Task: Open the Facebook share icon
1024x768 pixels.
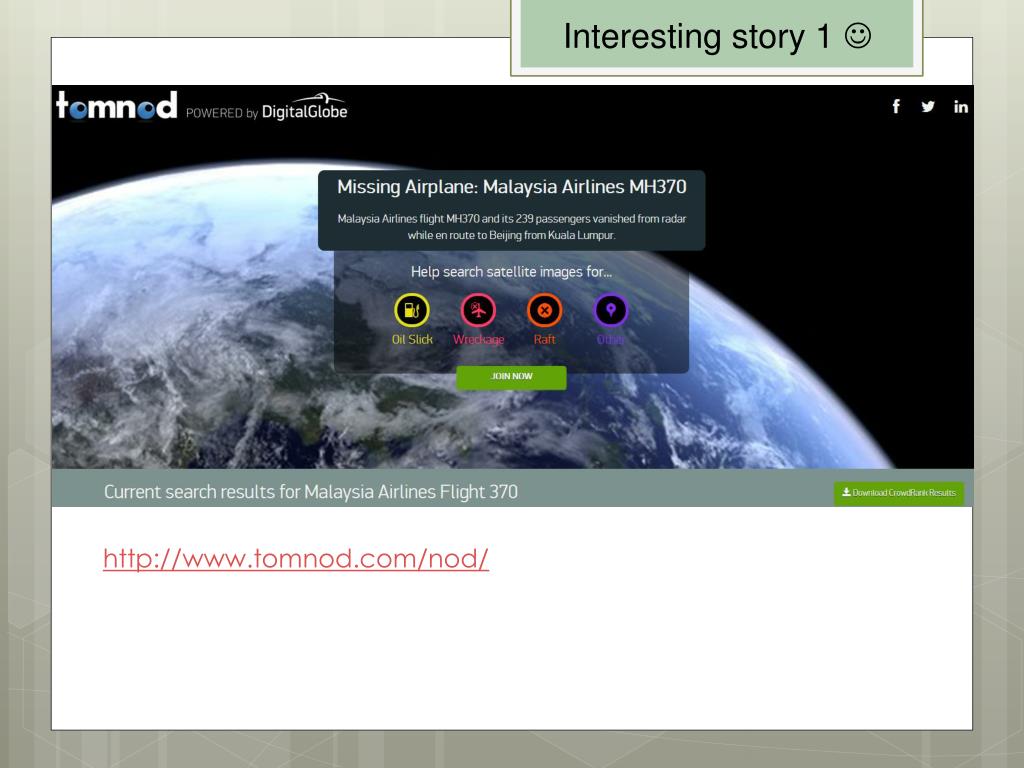Action: click(896, 106)
